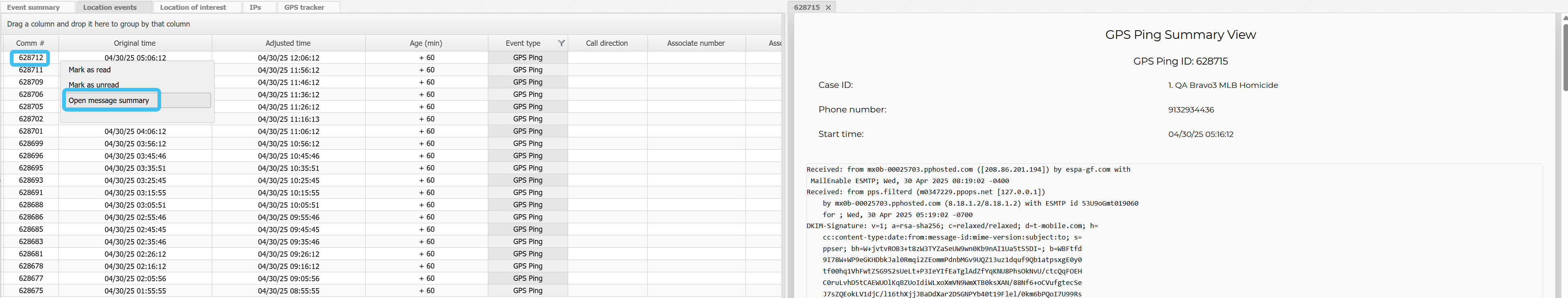Go to the GPS tracker tab

coord(304,7)
